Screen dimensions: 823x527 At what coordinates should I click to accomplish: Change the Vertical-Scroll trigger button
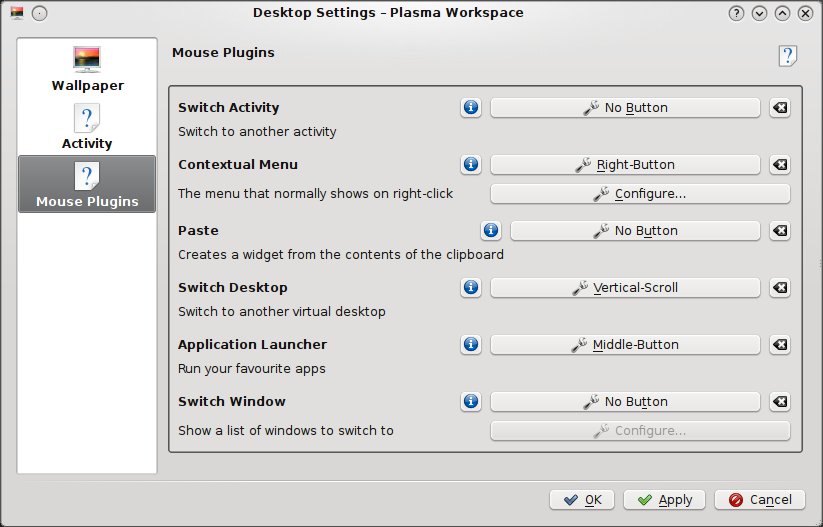(x=625, y=288)
